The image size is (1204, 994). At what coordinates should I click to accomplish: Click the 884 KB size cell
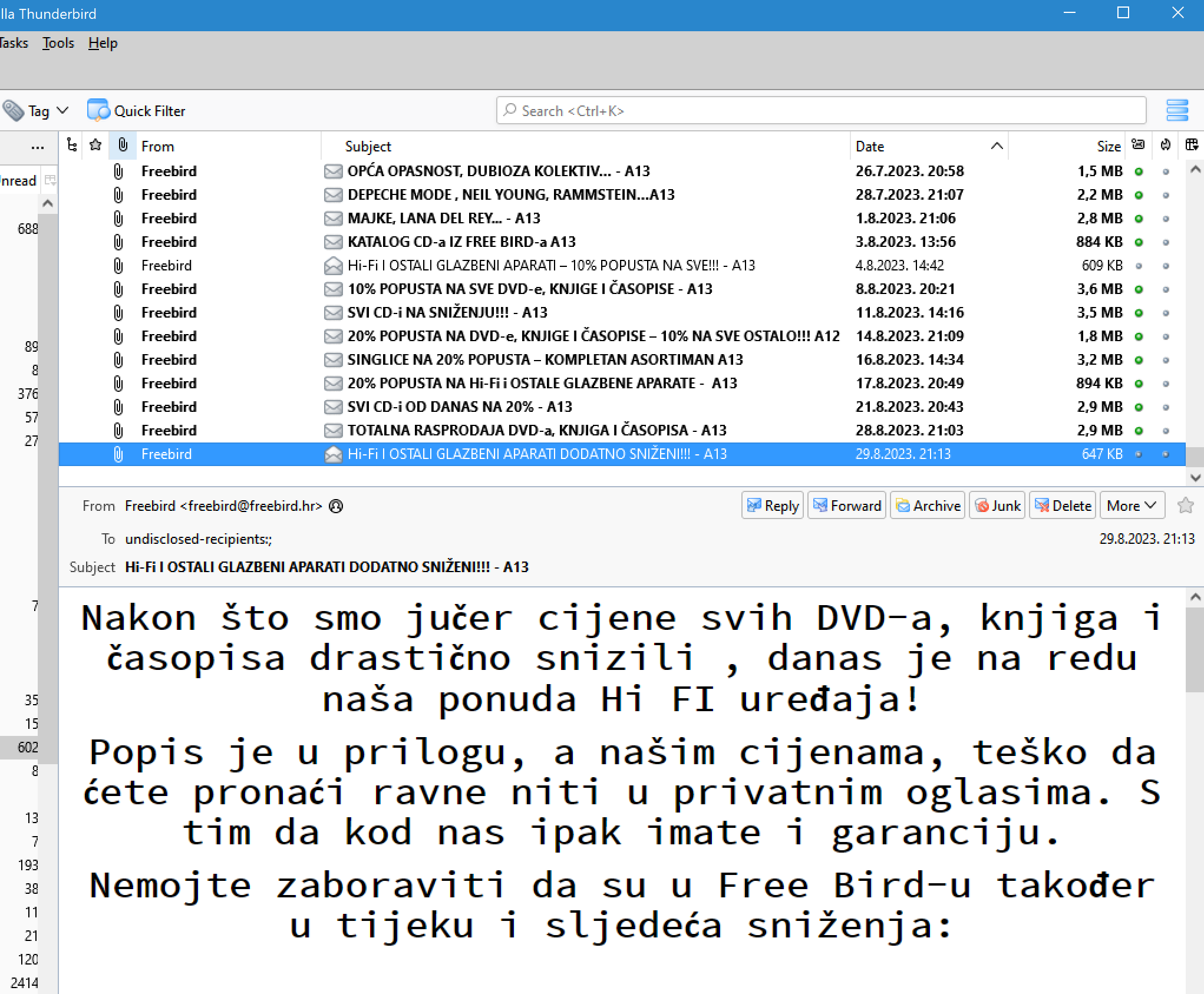point(1099,242)
